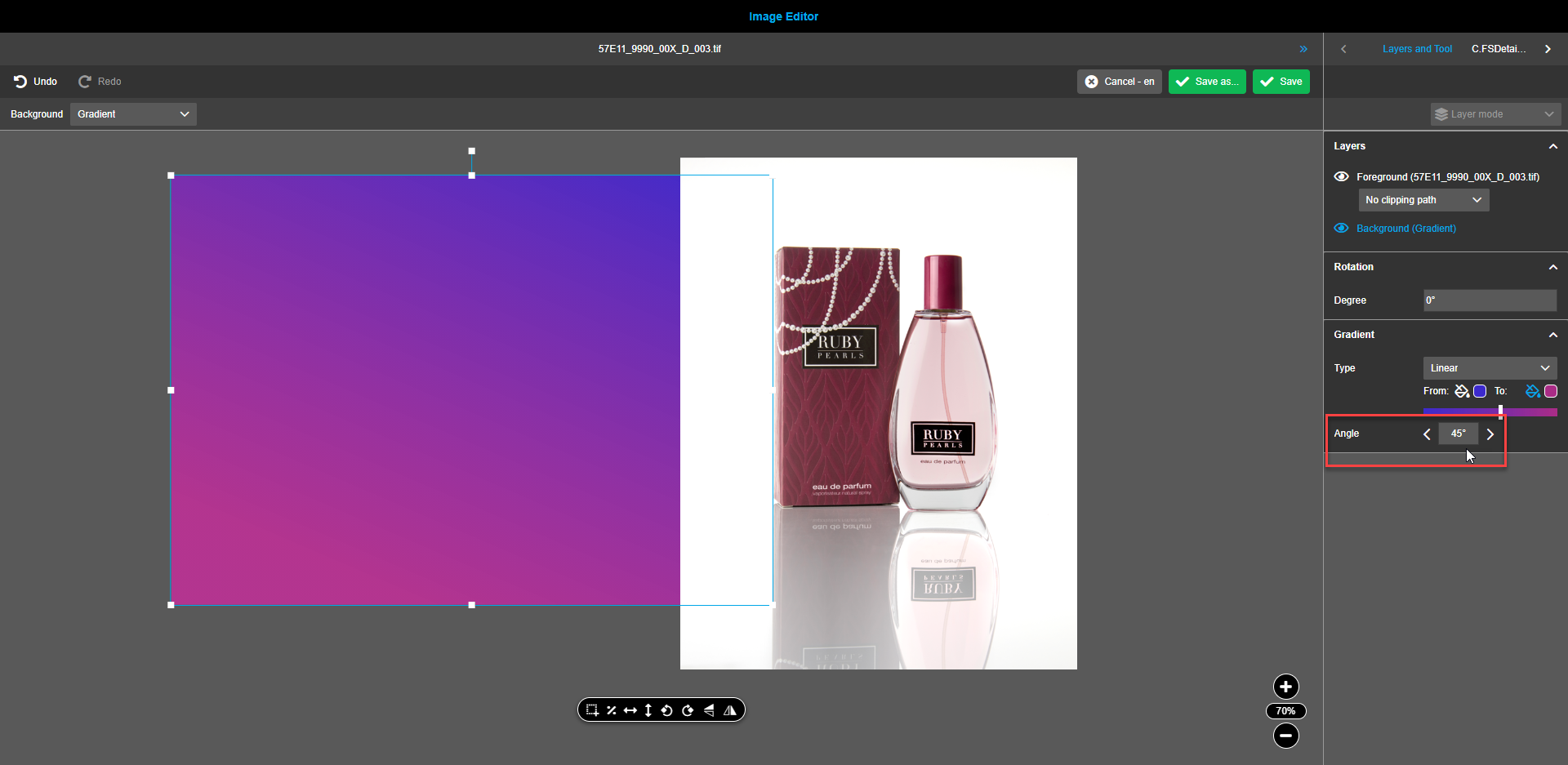Pick the magenta To color swatch
This screenshot has width=1568, height=765.
(x=1551, y=392)
